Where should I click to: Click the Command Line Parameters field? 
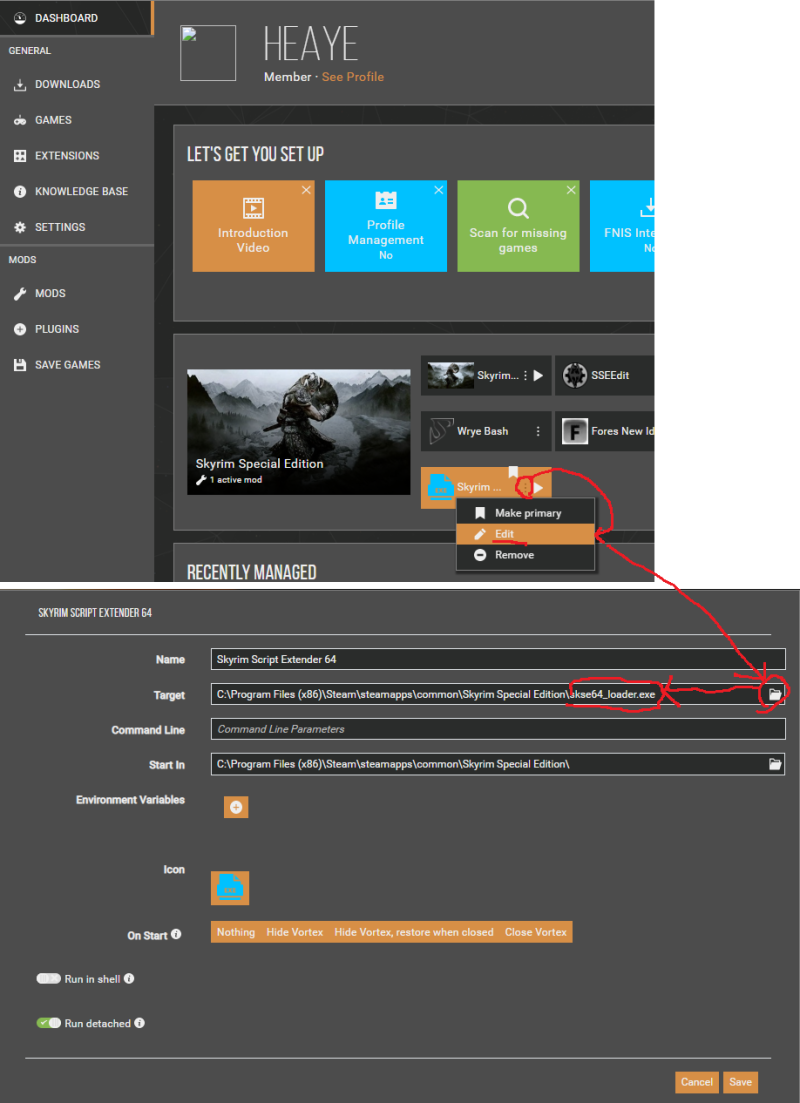coord(497,729)
